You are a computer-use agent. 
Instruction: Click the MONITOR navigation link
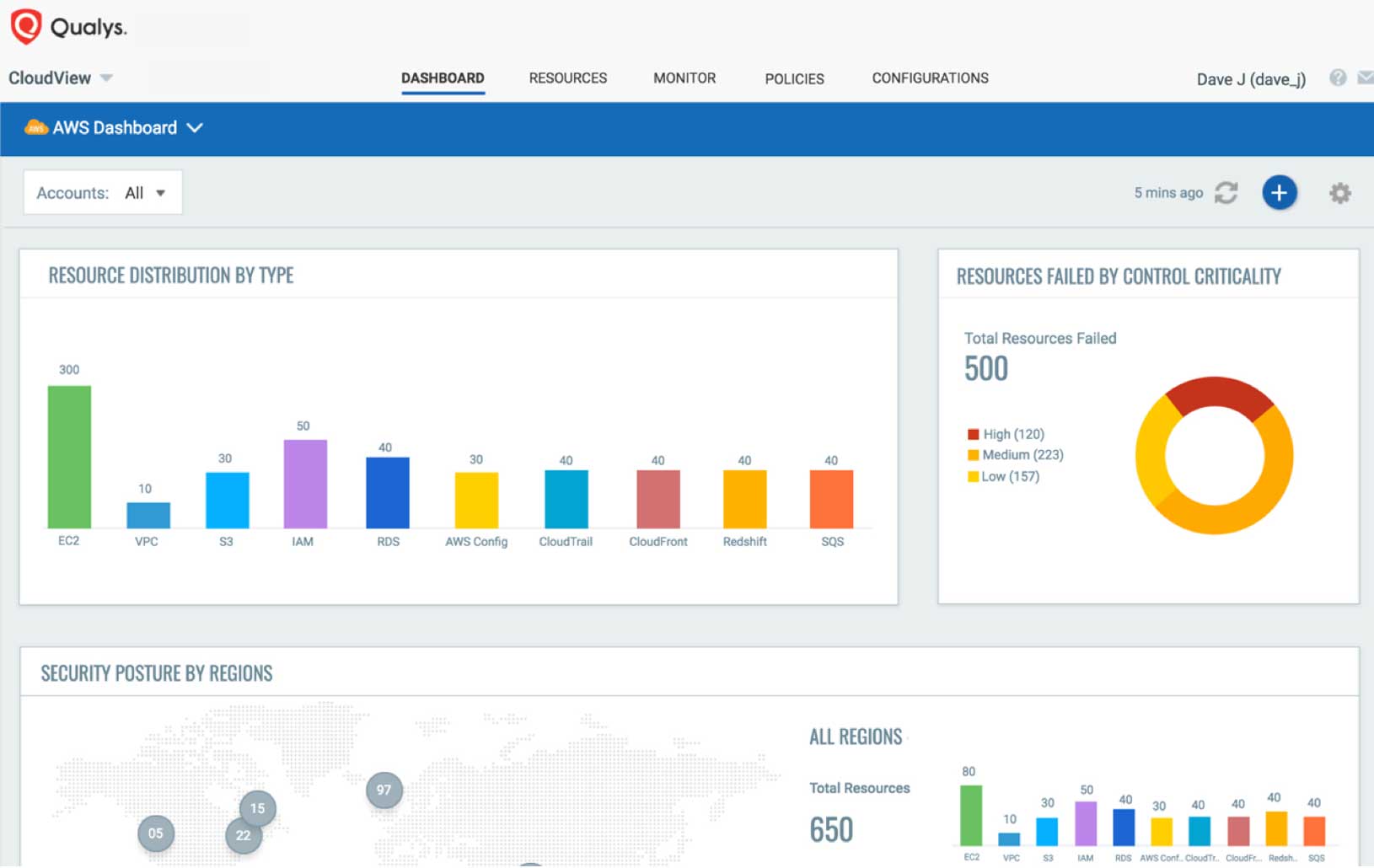point(684,78)
